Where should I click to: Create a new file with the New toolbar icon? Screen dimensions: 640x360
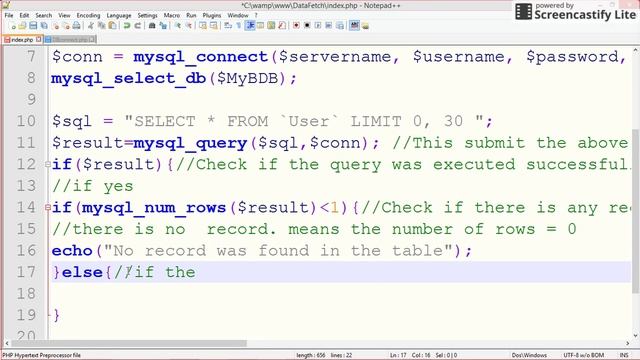[12, 26]
